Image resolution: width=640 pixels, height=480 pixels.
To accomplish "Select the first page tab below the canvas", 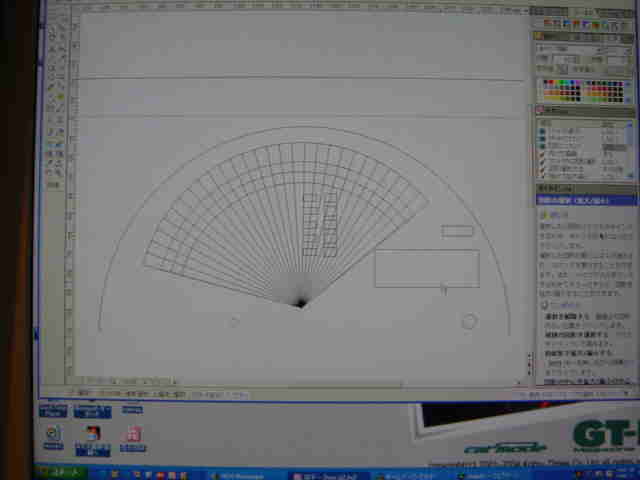I will [82, 393].
